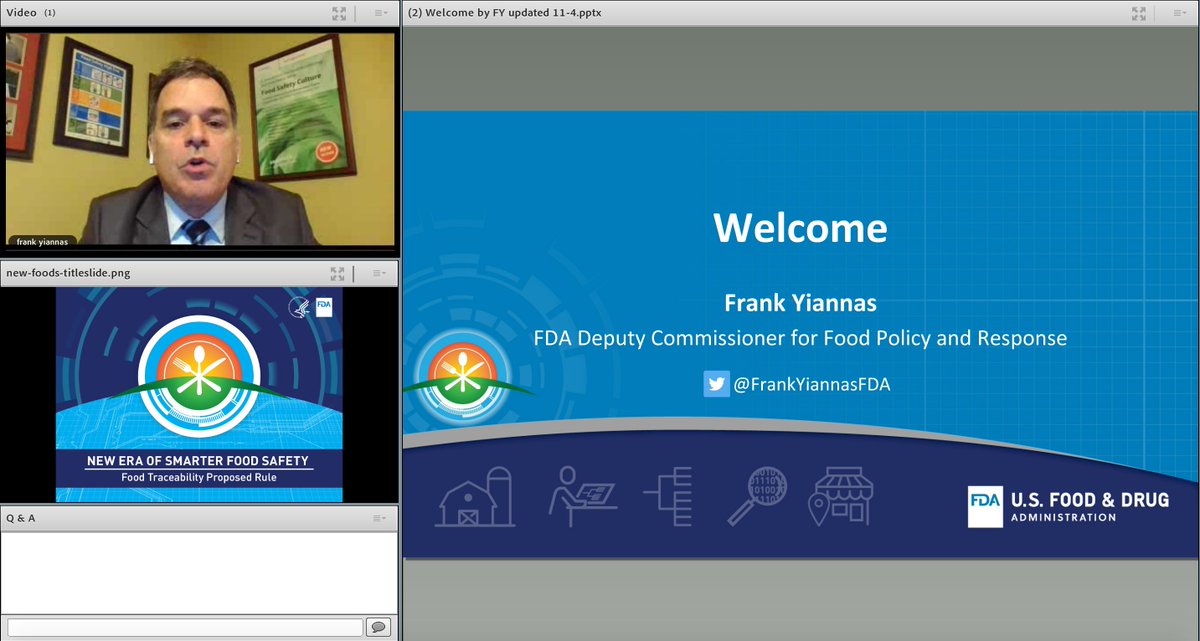Open the new-foods-titleslide.png pod options menu

(x=379, y=273)
